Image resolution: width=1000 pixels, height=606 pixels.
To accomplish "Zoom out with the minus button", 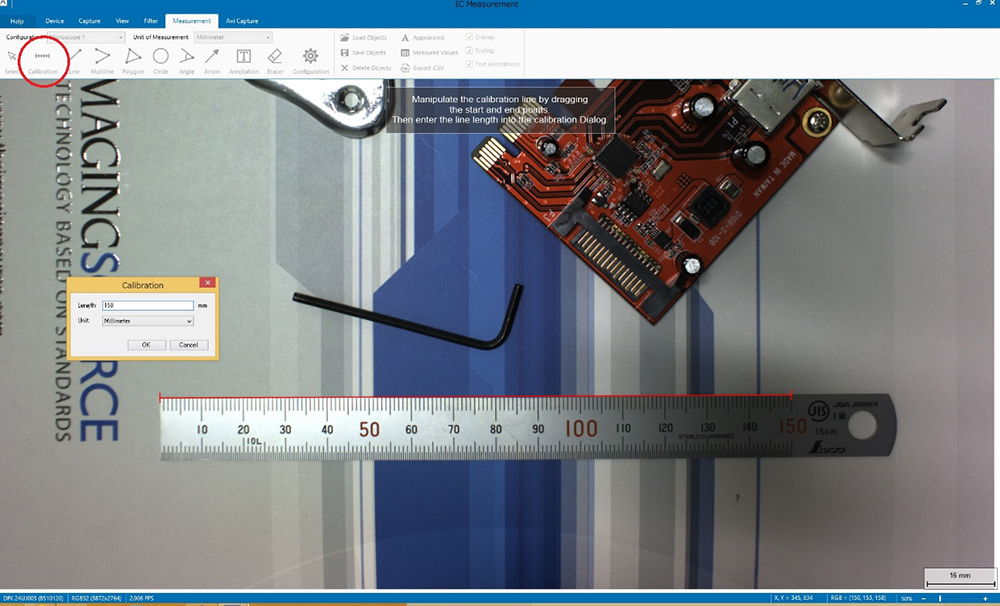I will [923, 599].
